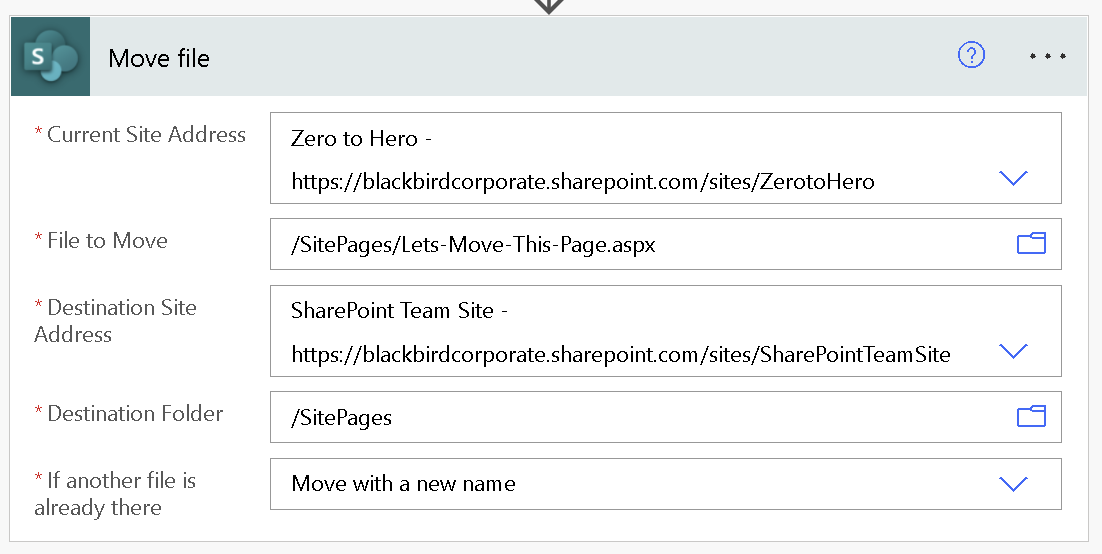Expand the 'If another file is already there' chevron

1013,484
